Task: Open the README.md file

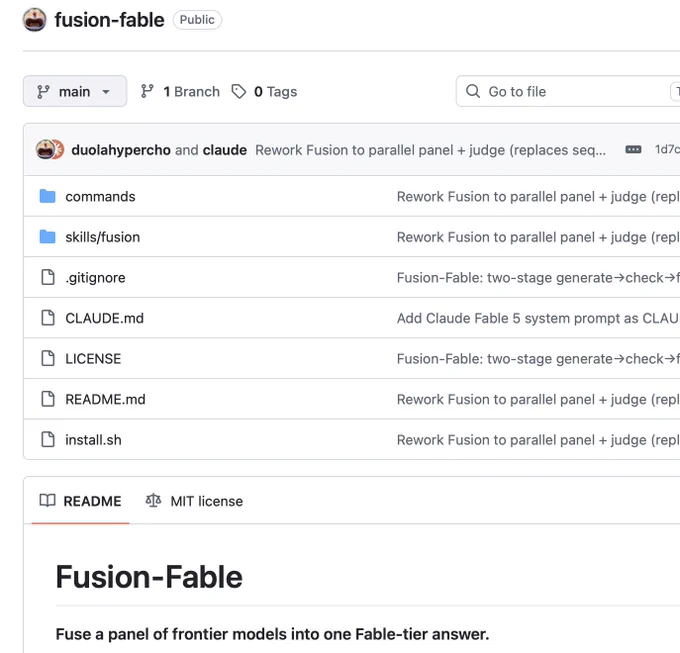Action: (x=105, y=399)
